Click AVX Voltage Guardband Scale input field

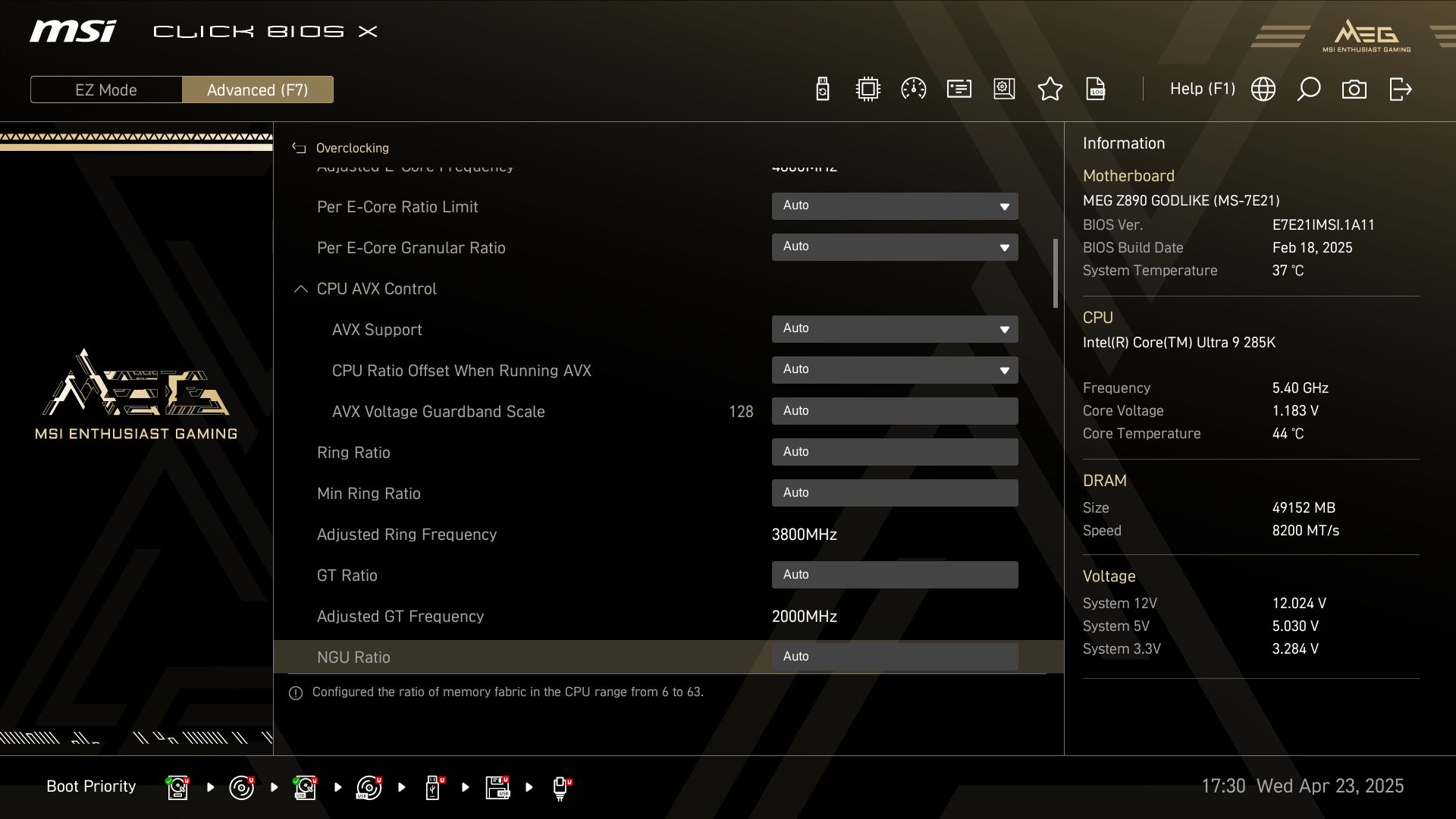click(895, 411)
